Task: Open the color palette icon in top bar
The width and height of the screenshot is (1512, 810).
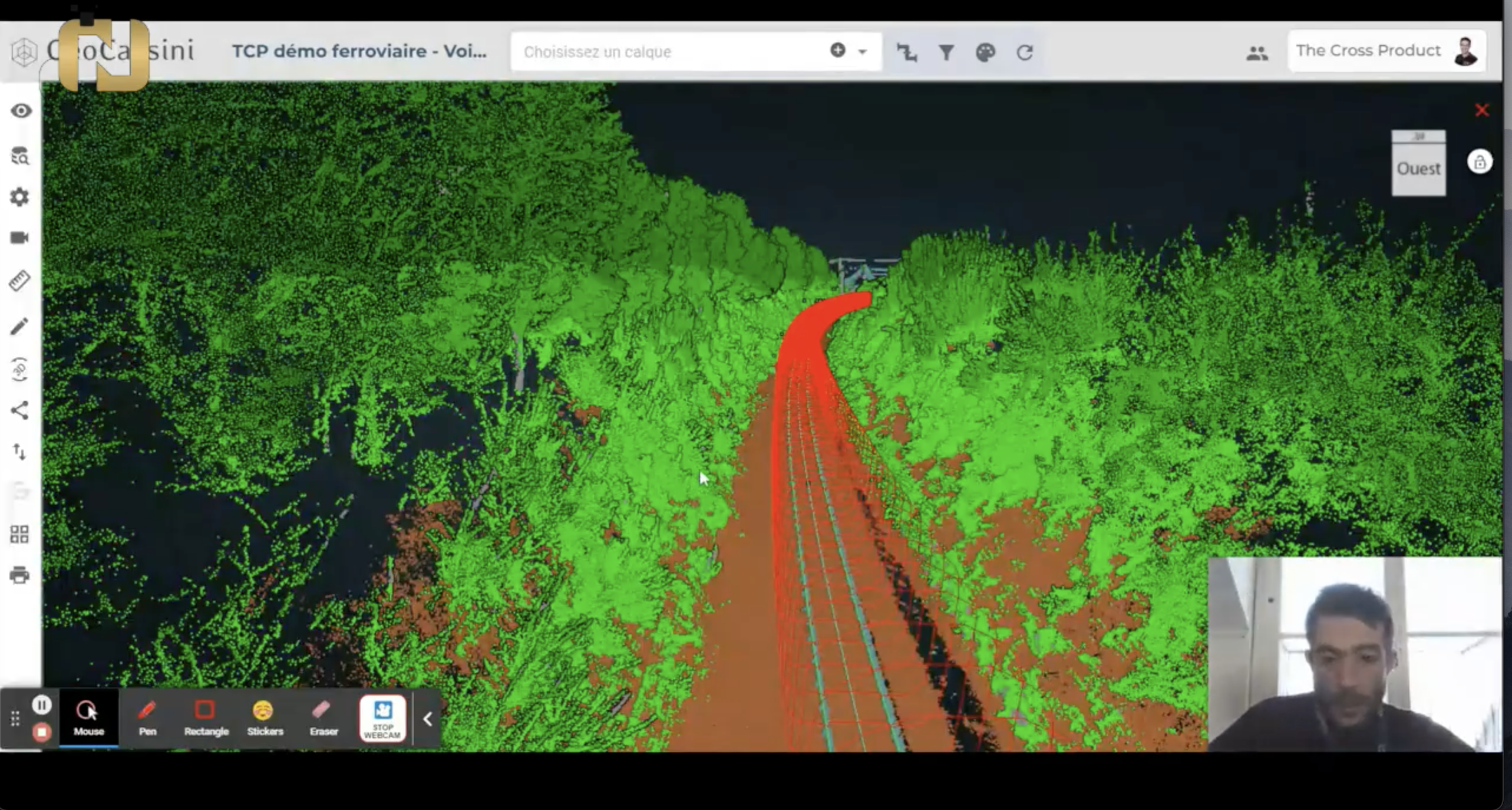Action: 985,52
